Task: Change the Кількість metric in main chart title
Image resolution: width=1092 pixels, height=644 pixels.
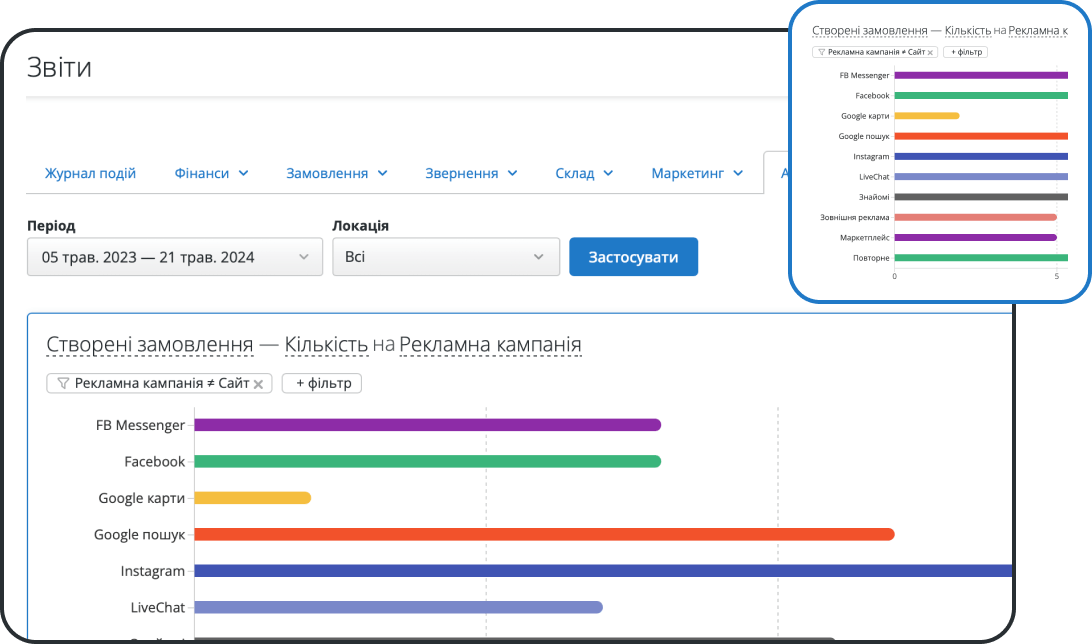Action: pyautogui.click(x=326, y=345)
